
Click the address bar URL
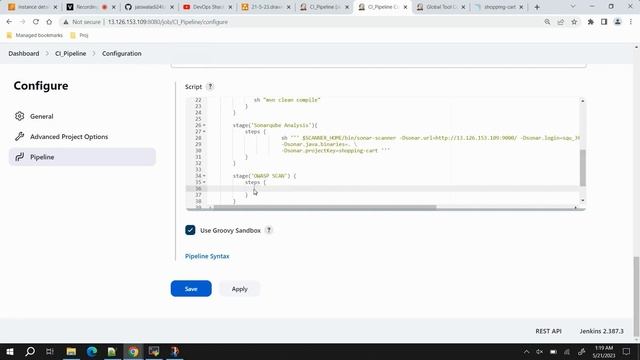pos(168,22)
